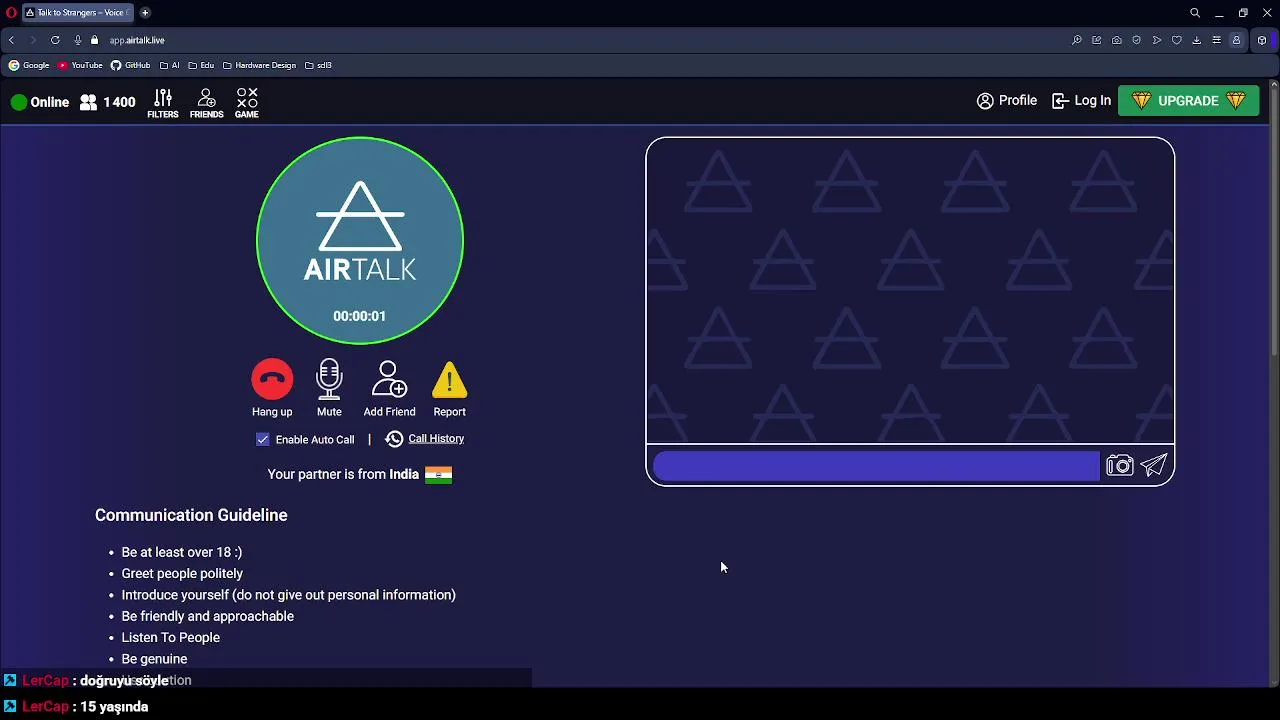Click the heart bookmark icon
Screen dimensions: 1280x720
tap(1177, 40)
